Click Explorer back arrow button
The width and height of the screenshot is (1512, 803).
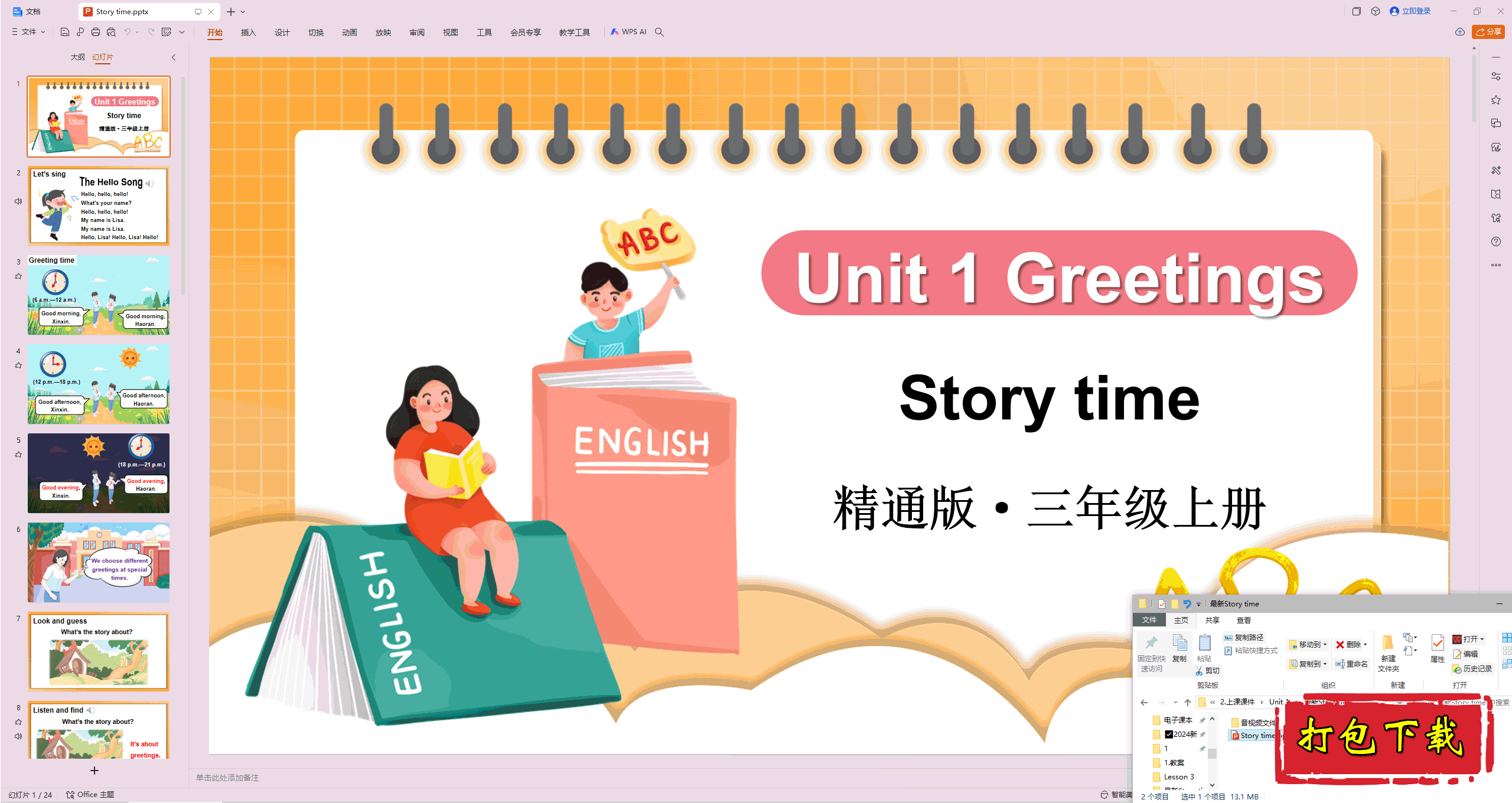pos(1144,702)
